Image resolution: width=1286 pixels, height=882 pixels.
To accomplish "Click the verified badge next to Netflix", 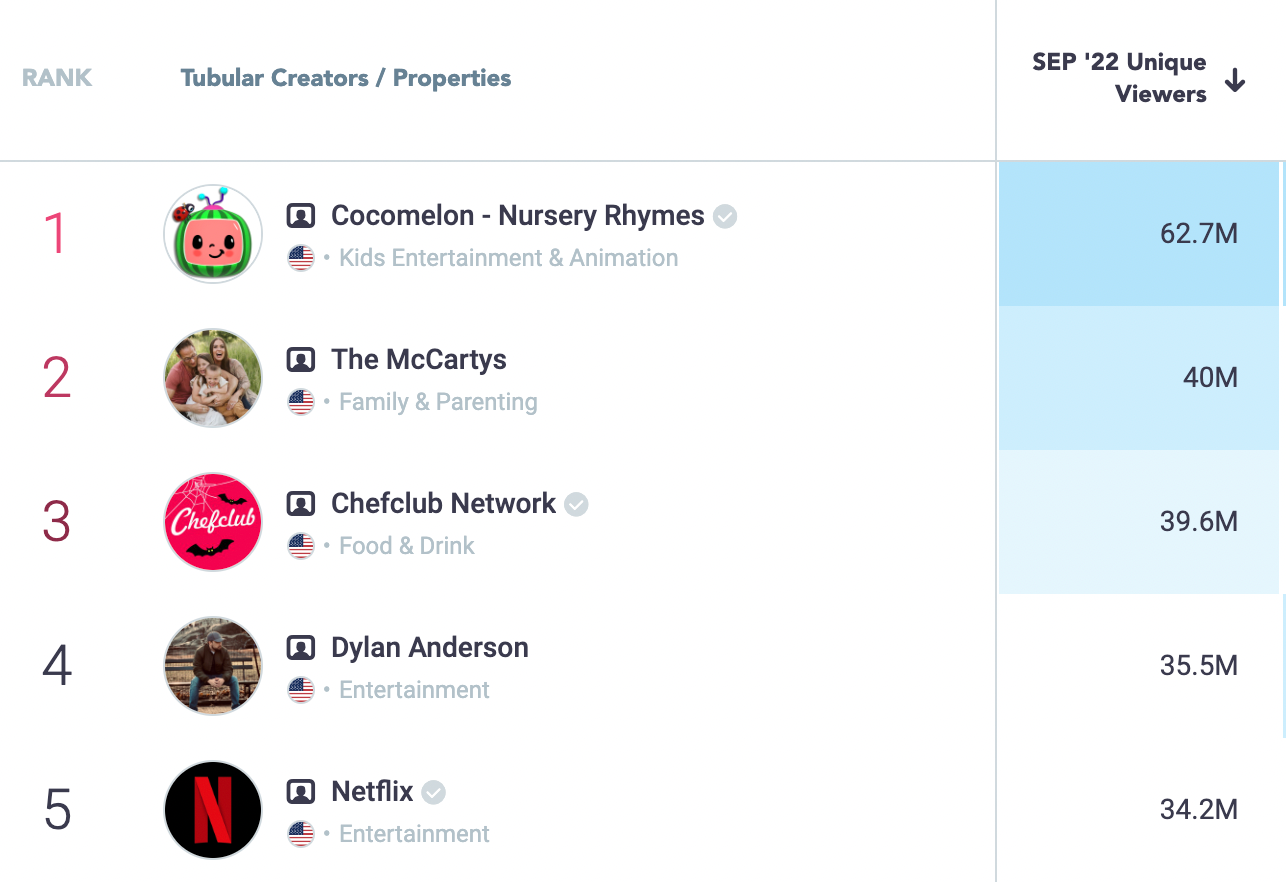I will (x=433, y=792).
